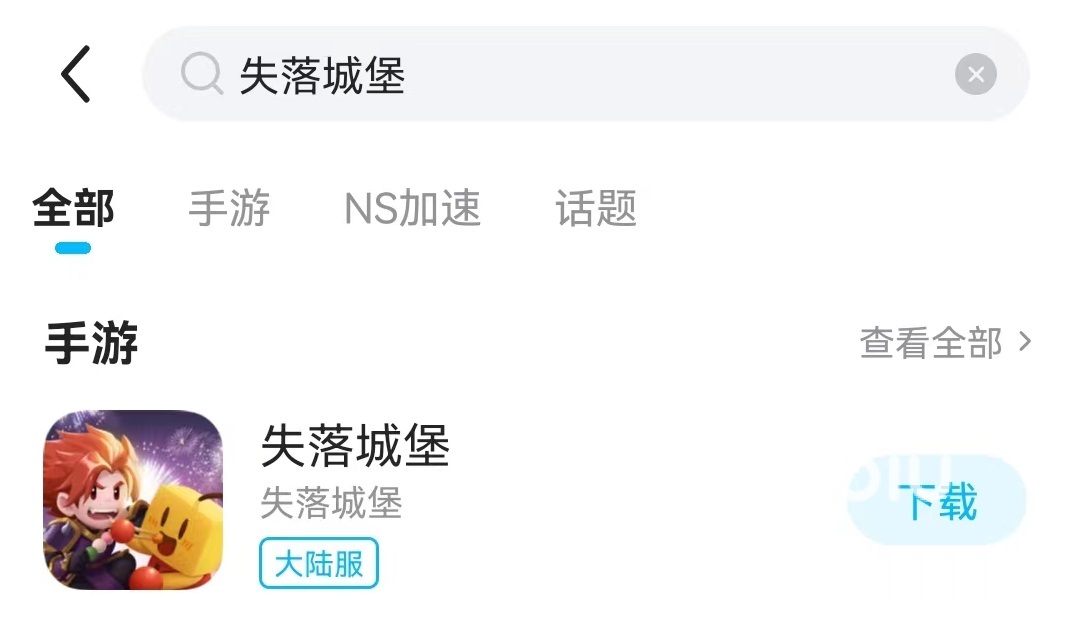Click the gray 失落城堡 subtitle text
This screenshot has height=621, width=1075.
331,504
